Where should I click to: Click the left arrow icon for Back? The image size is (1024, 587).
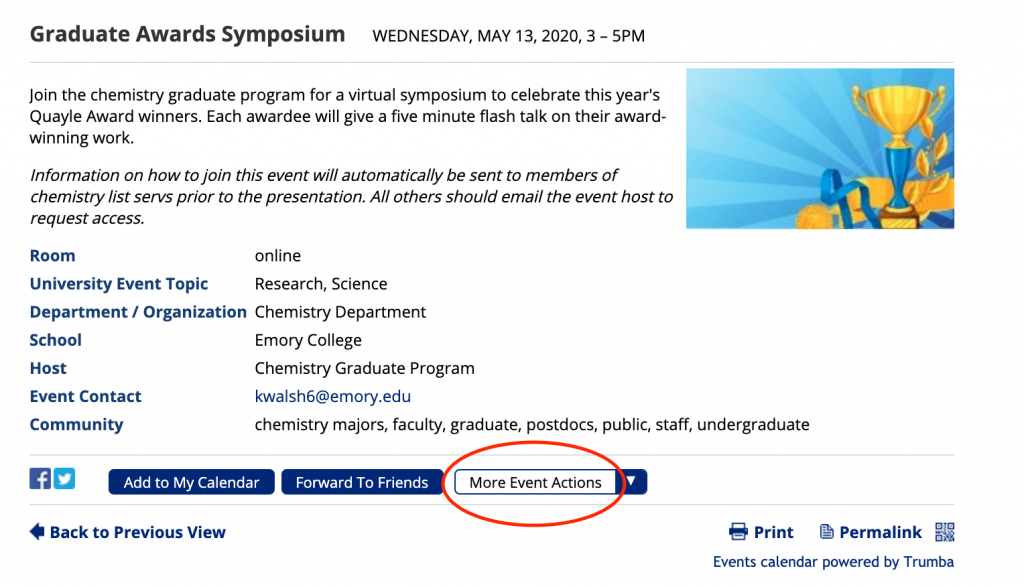click(x=37, y=531)
